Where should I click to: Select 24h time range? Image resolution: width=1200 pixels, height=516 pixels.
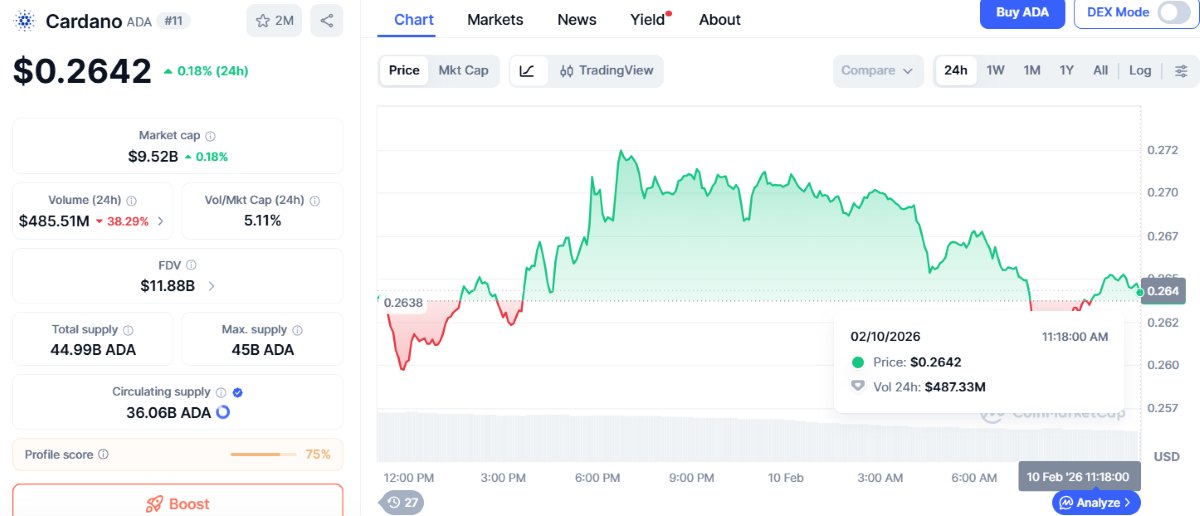[x=956, y=71]
